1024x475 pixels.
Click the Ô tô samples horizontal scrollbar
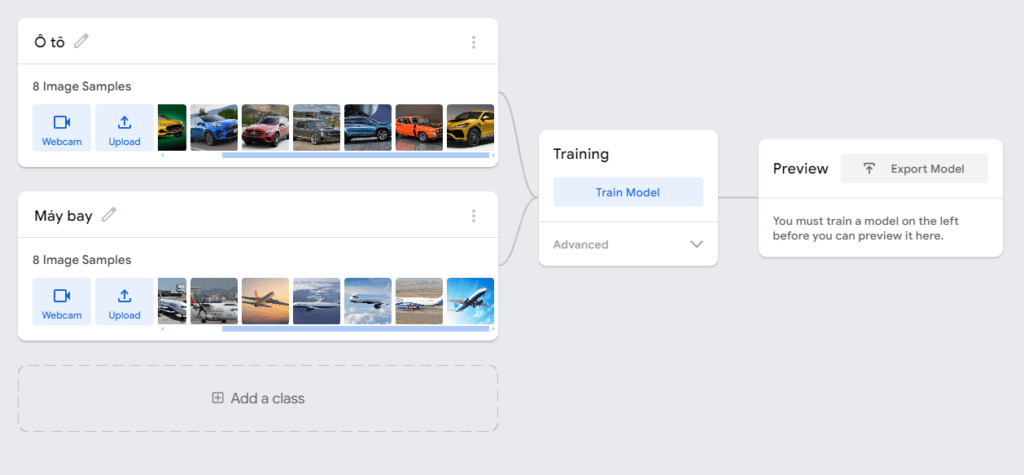tap(355, 156)
